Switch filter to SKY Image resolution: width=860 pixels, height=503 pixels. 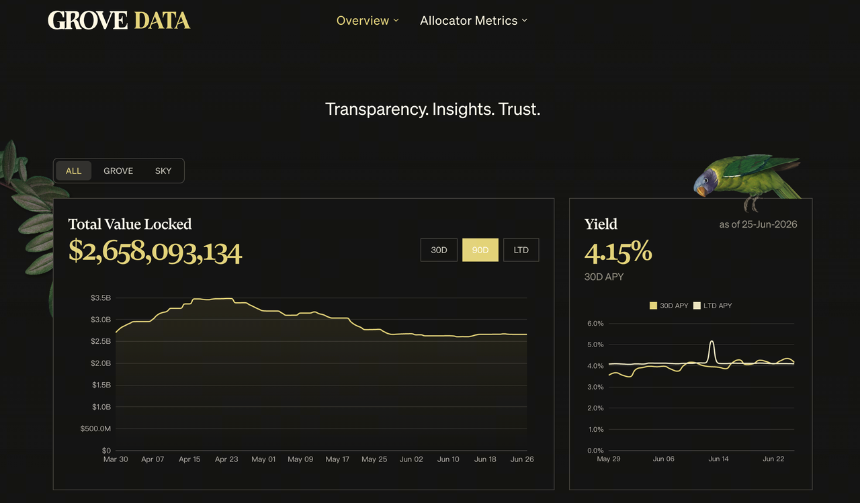point(163,171)
